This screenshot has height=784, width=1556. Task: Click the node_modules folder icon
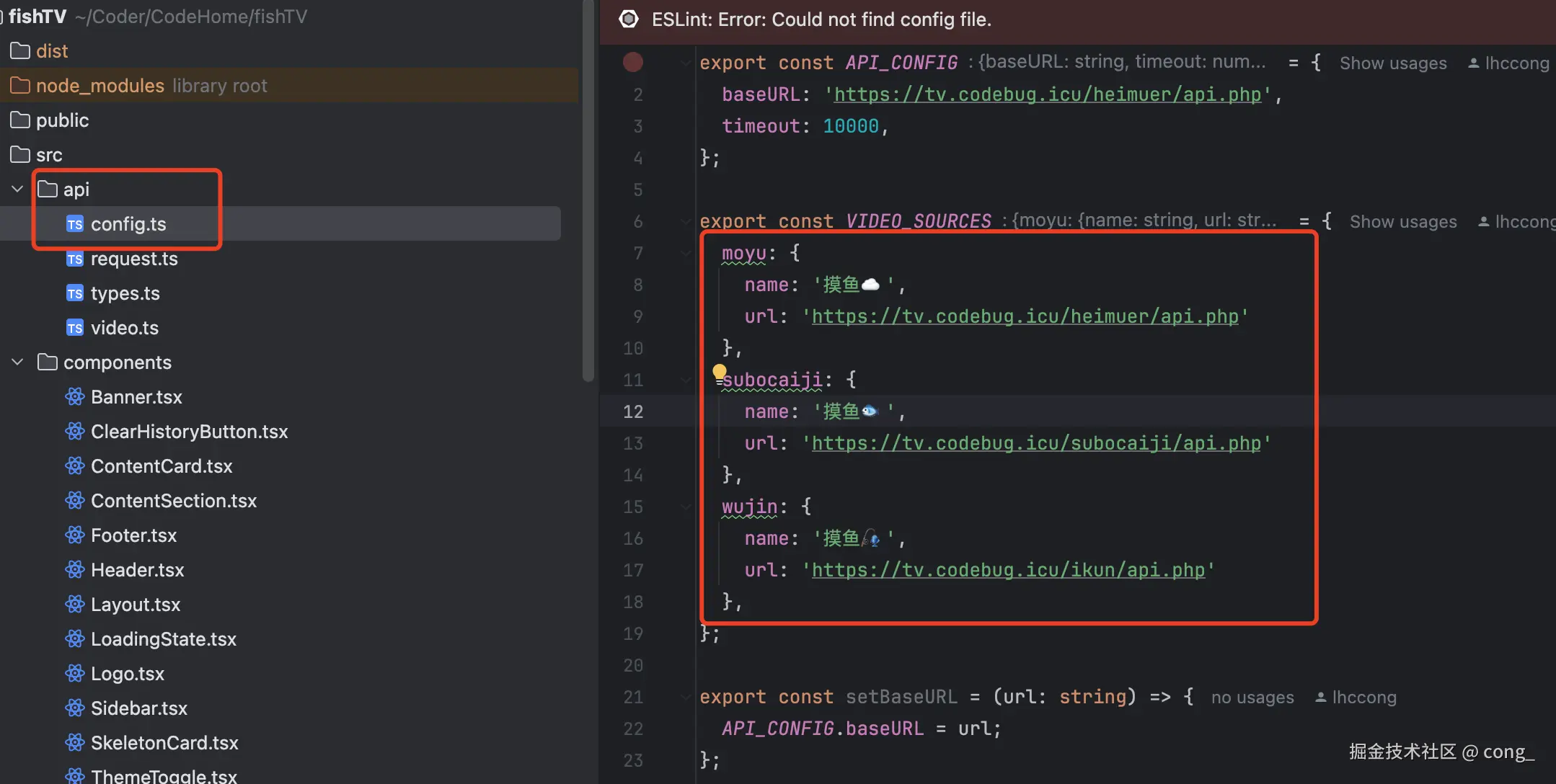point(20,86)
